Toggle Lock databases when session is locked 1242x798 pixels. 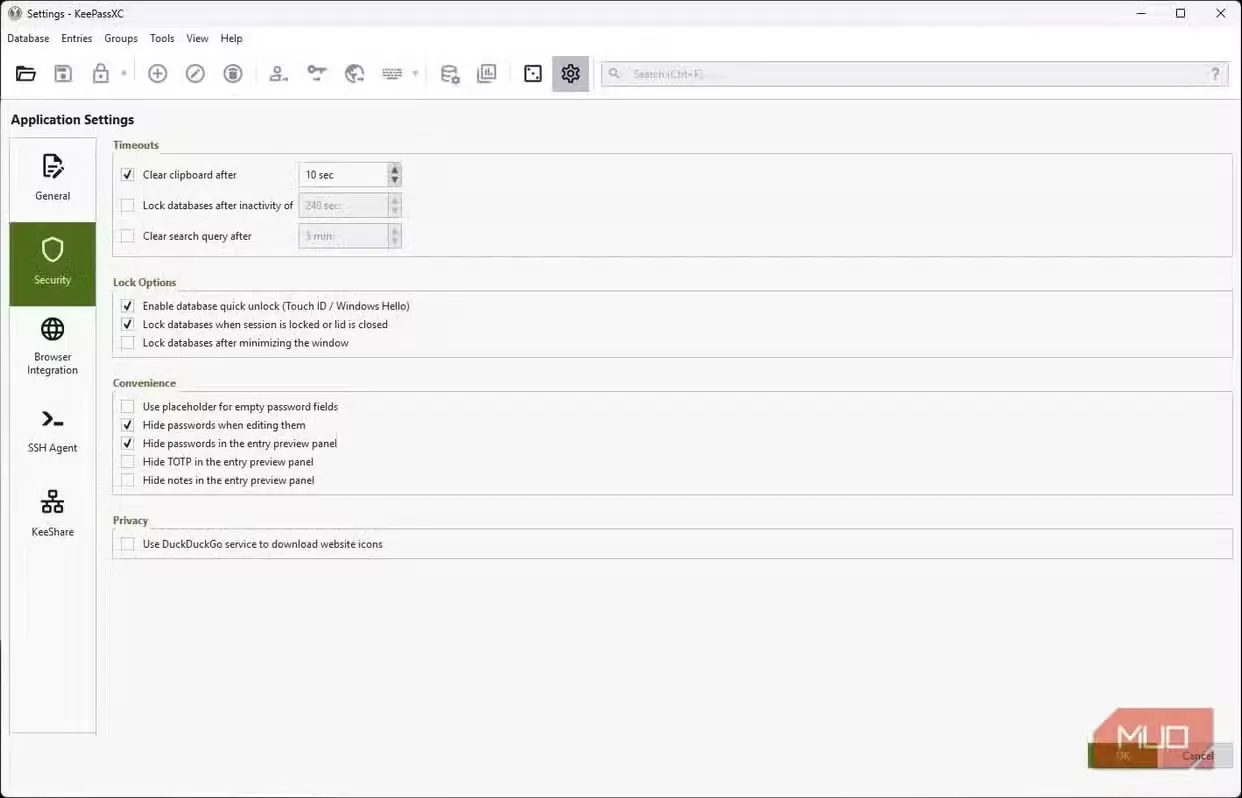coord(127,325)
